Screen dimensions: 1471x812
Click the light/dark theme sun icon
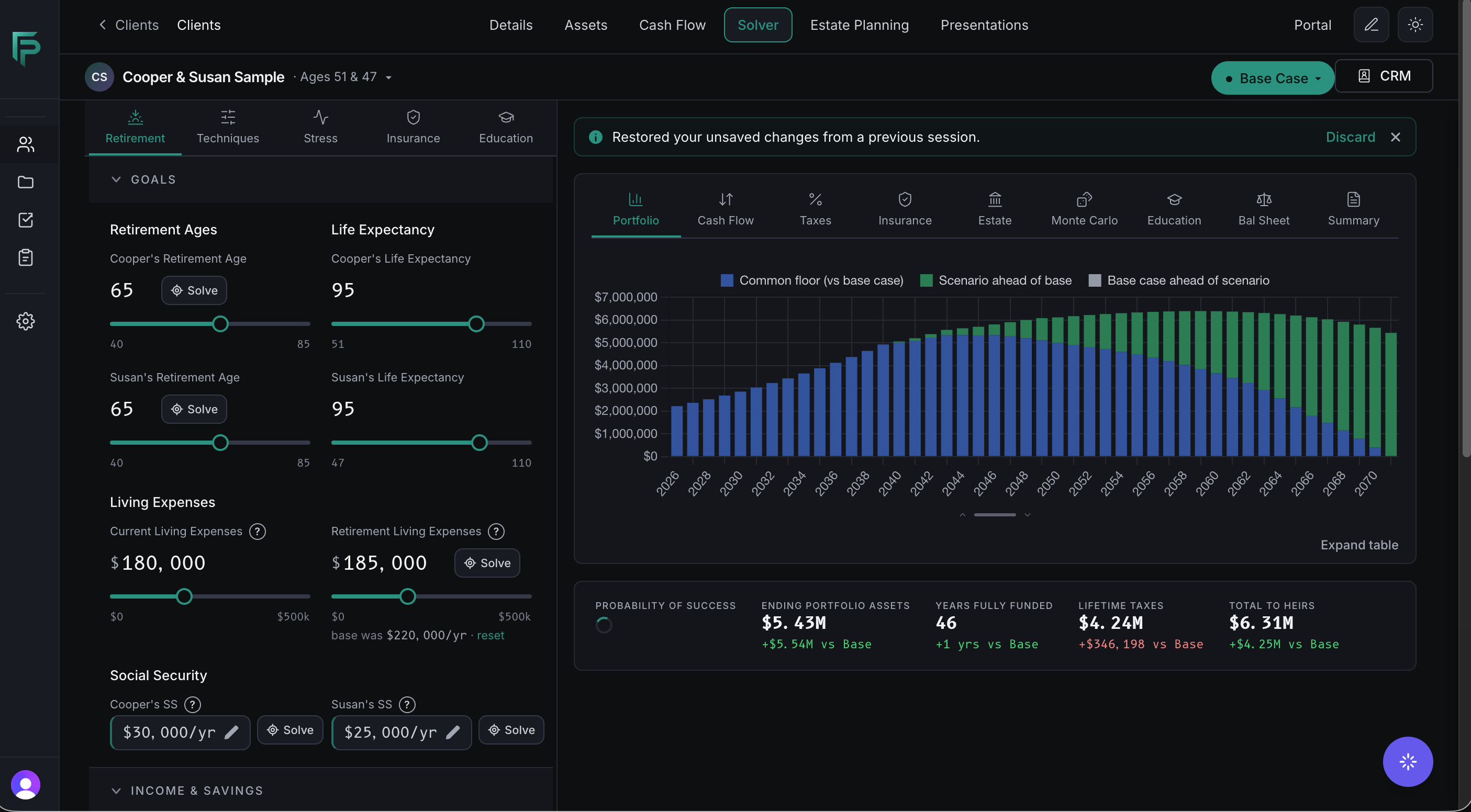(1414, 25)
